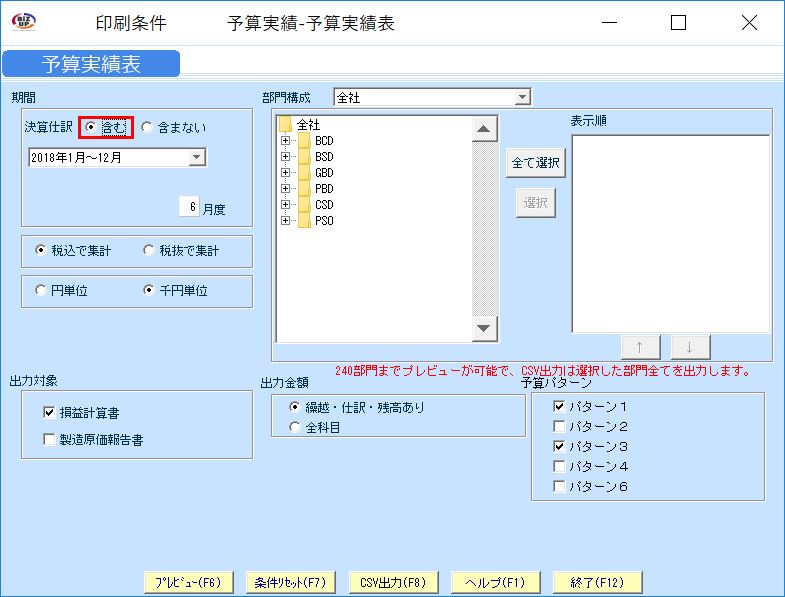This screenshot has height=597, width=785.
Task: Expand the PBD tree node
Action: [x=285, y=189]
